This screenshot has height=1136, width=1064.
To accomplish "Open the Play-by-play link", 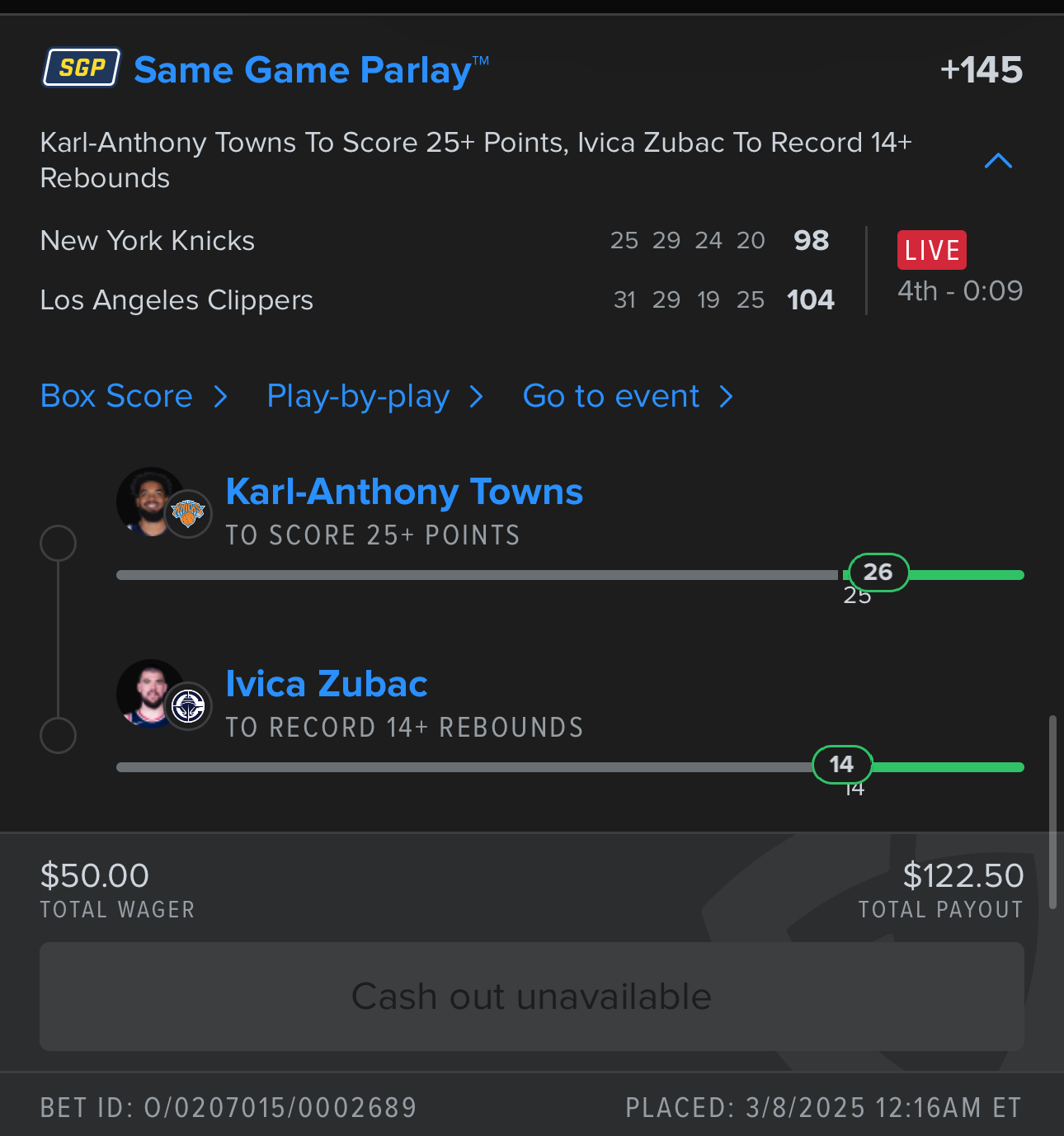I will point(358,397).
